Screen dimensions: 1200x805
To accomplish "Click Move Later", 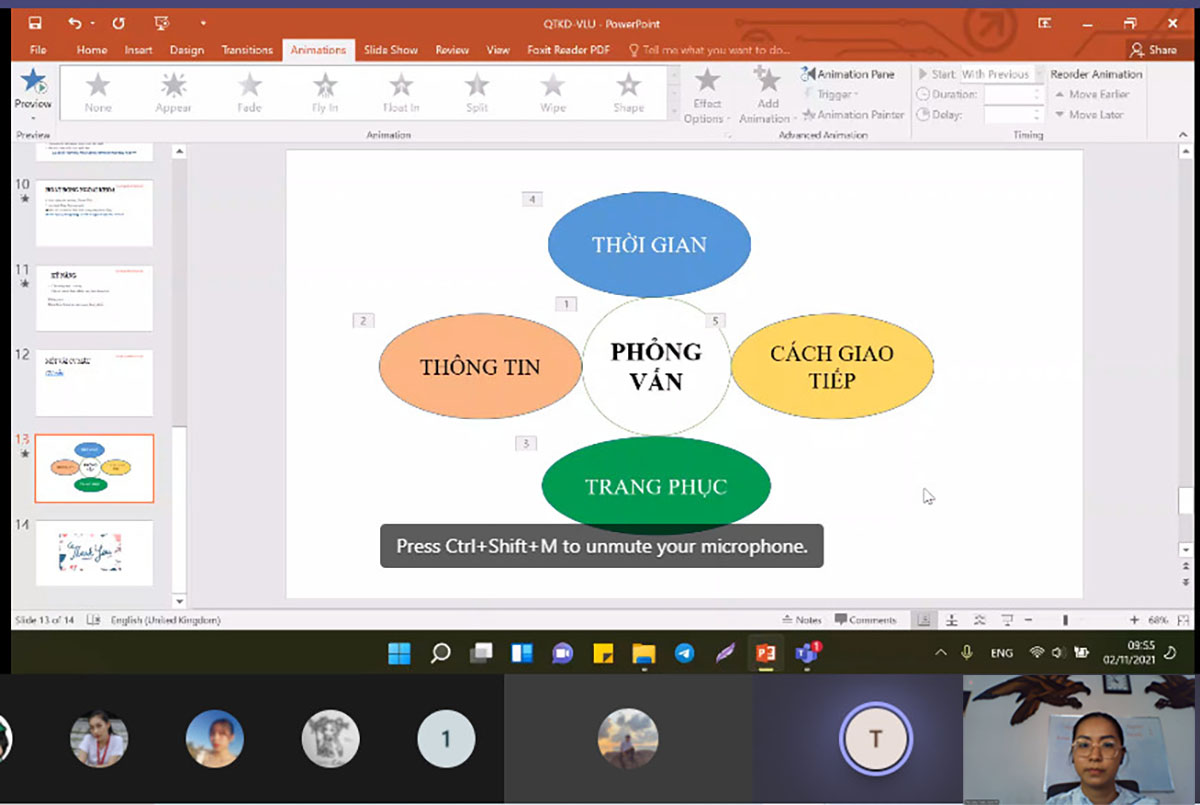I will coord(1088,115).
